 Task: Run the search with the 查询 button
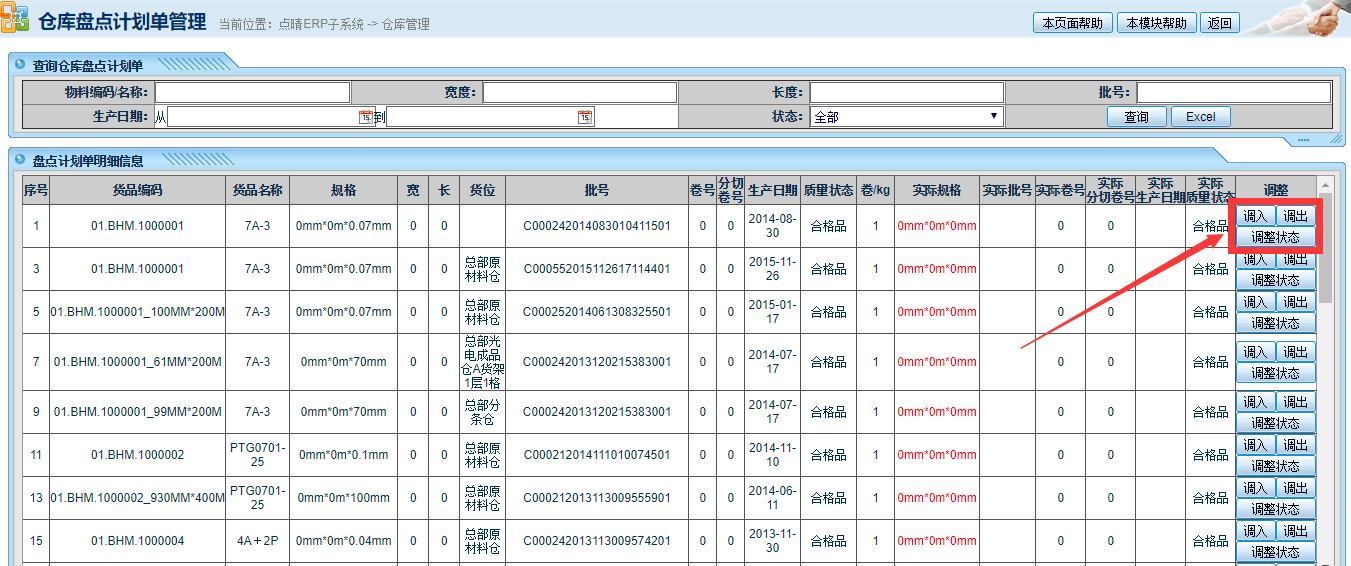pyautogui.click(x=1136, y=117)
